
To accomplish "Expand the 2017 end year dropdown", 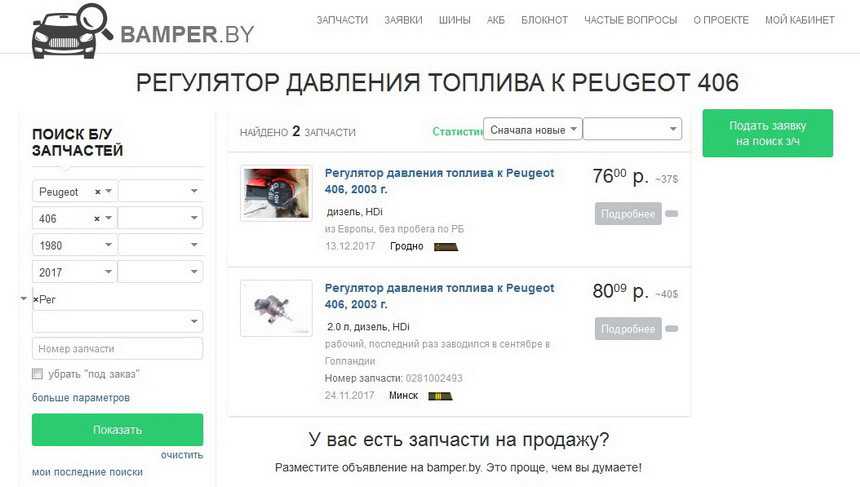I will (x=74, y=272).
